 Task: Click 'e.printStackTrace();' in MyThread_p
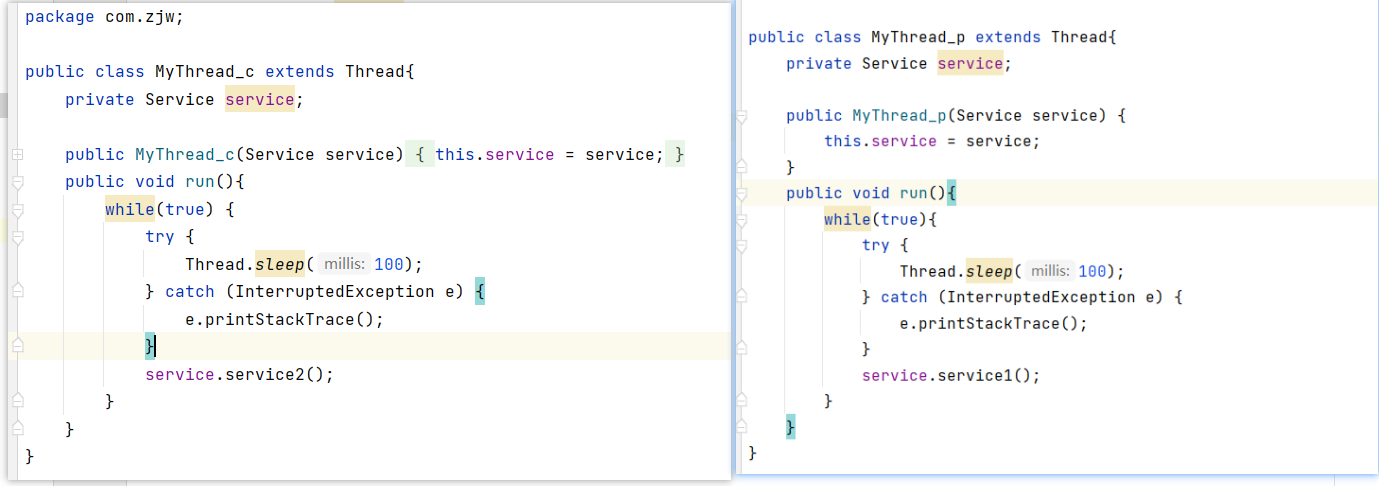(x=993, y=323)
